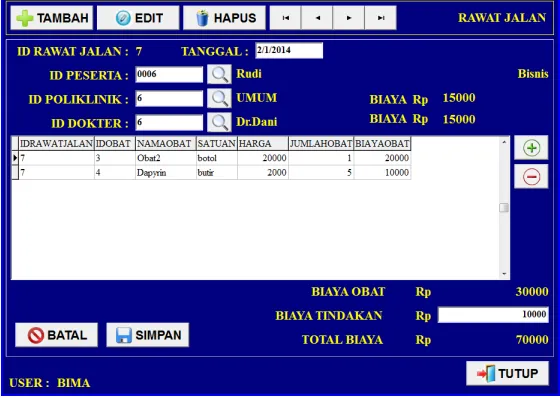Click the BIAYA TINDAKAN amount field
The height and width of the screenshot is (398, 560).
tap(493, 315)
